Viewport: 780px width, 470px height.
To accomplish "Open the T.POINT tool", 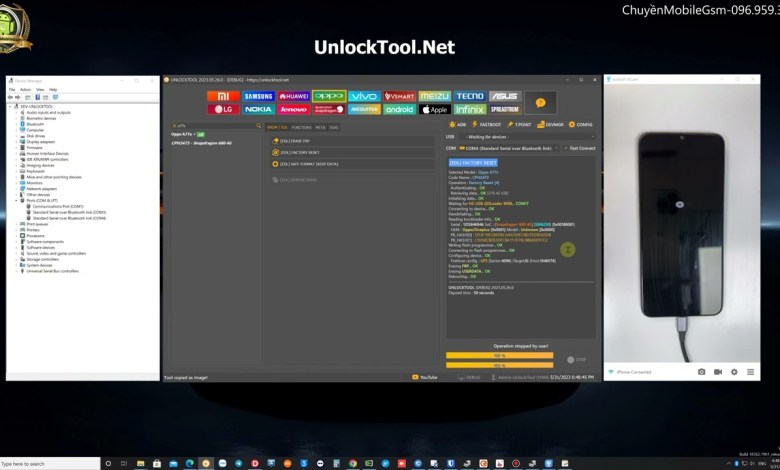I will coord(519,124).
